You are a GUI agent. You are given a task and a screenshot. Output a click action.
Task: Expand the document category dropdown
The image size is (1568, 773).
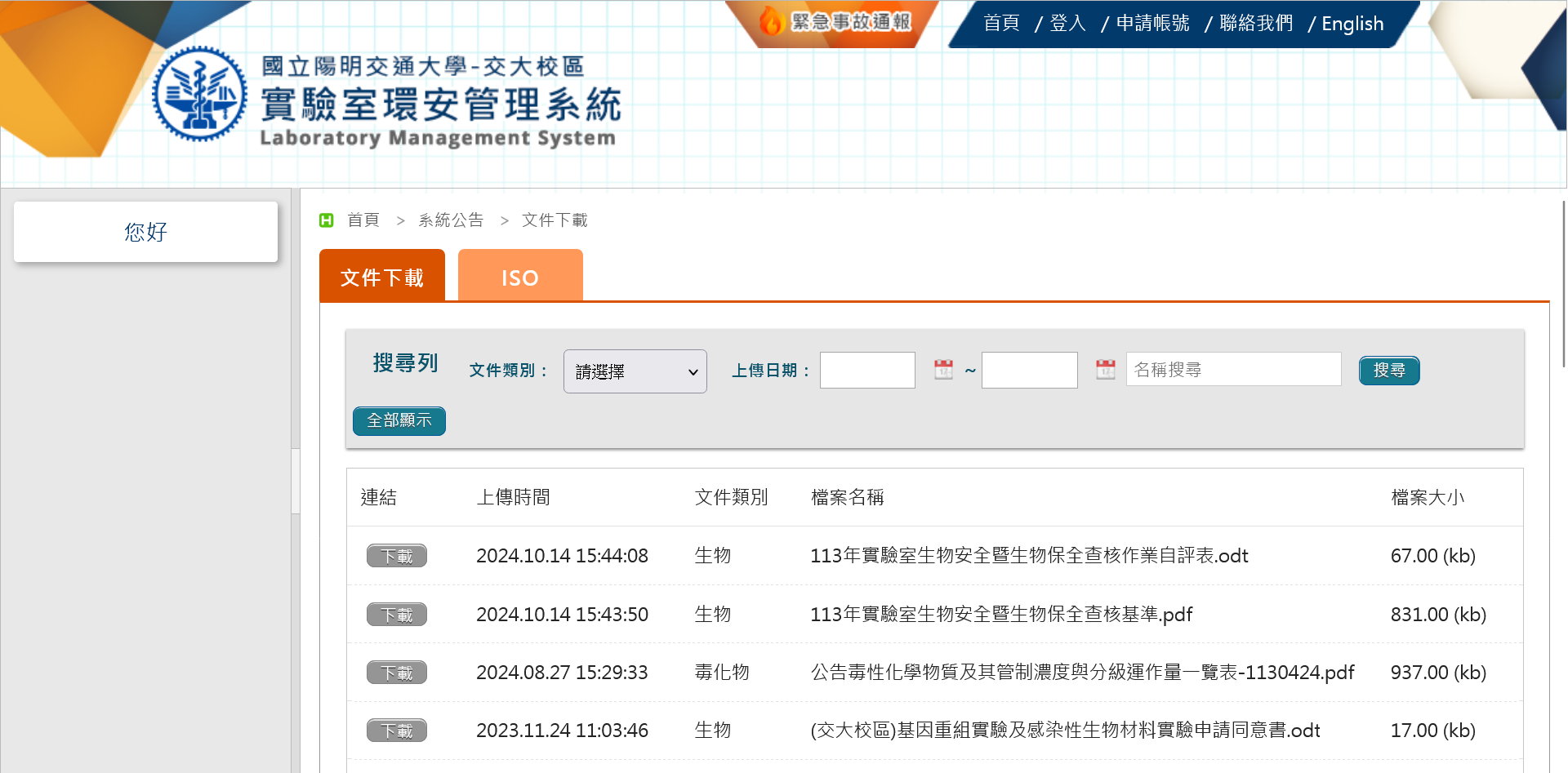click(x=635, y=371)
